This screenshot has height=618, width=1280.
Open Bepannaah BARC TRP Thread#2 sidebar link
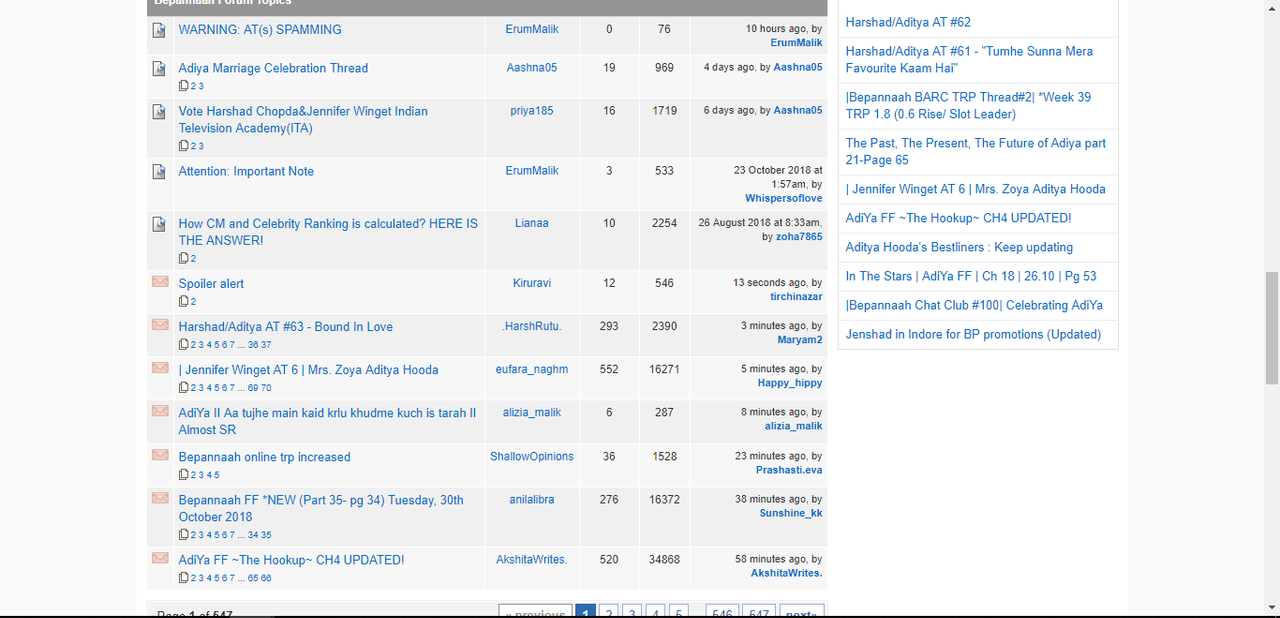pos(968,105)
